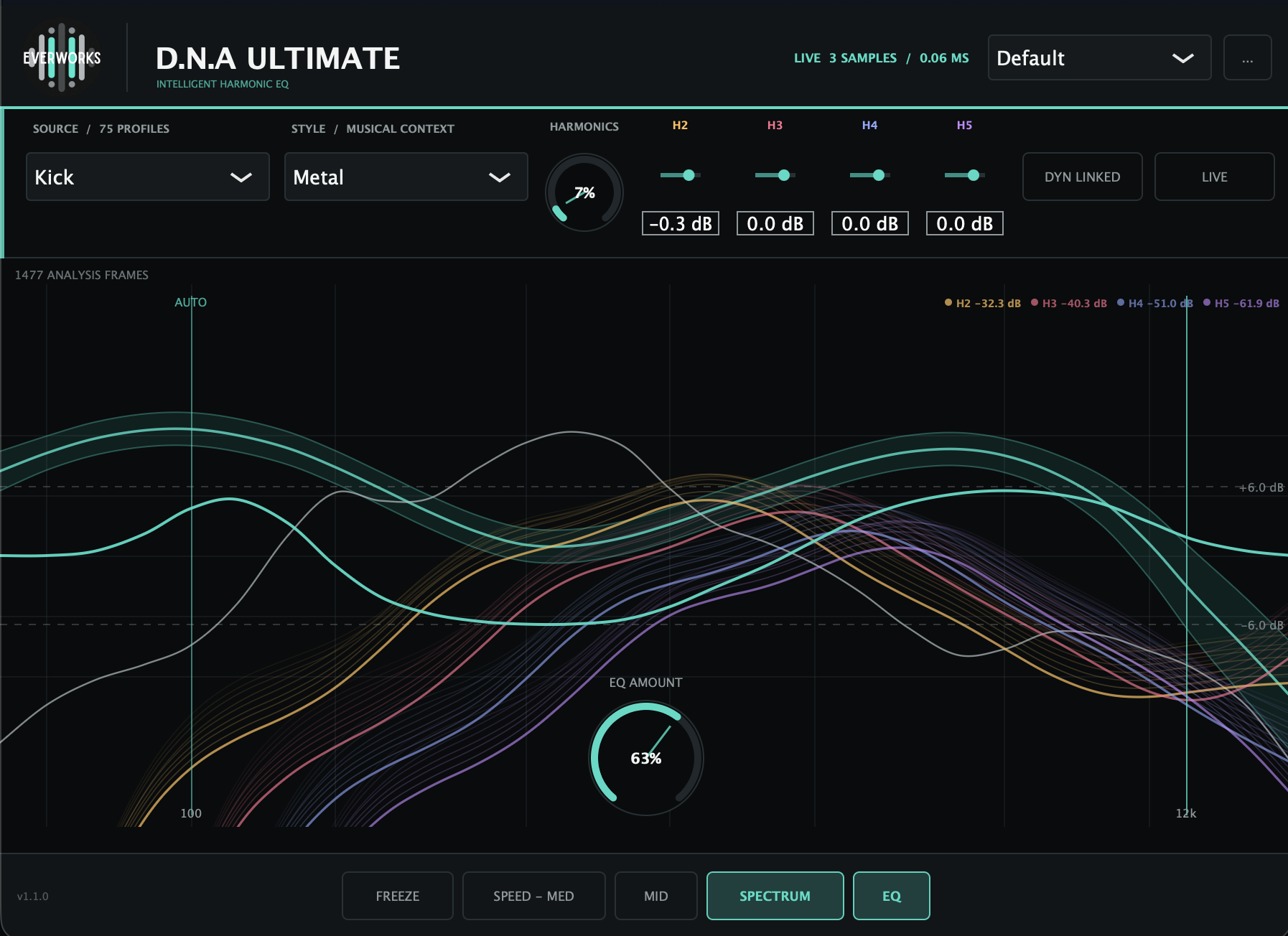The width and height of the screenshot is (1288, 936).
Task: Click the H5 harmonic slider handle
Action: (x=973, y=175)
